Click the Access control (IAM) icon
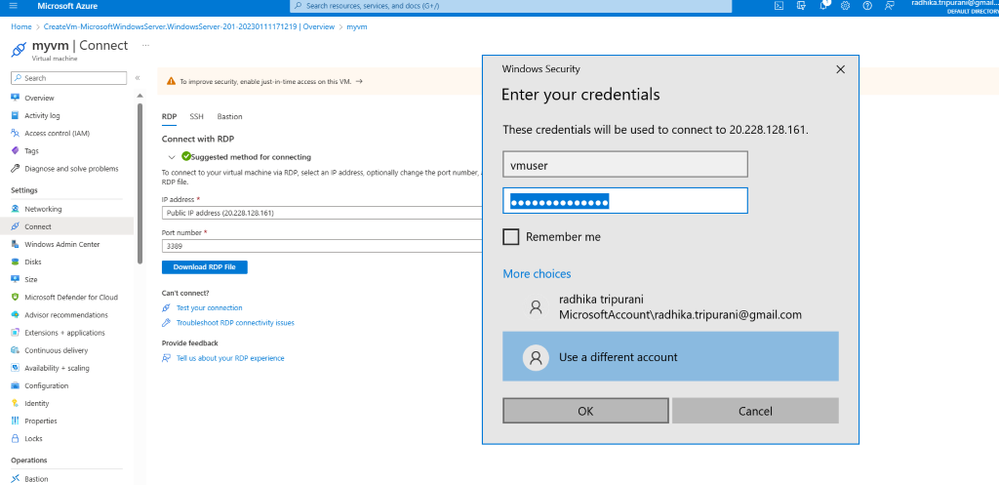 (15, 133)
